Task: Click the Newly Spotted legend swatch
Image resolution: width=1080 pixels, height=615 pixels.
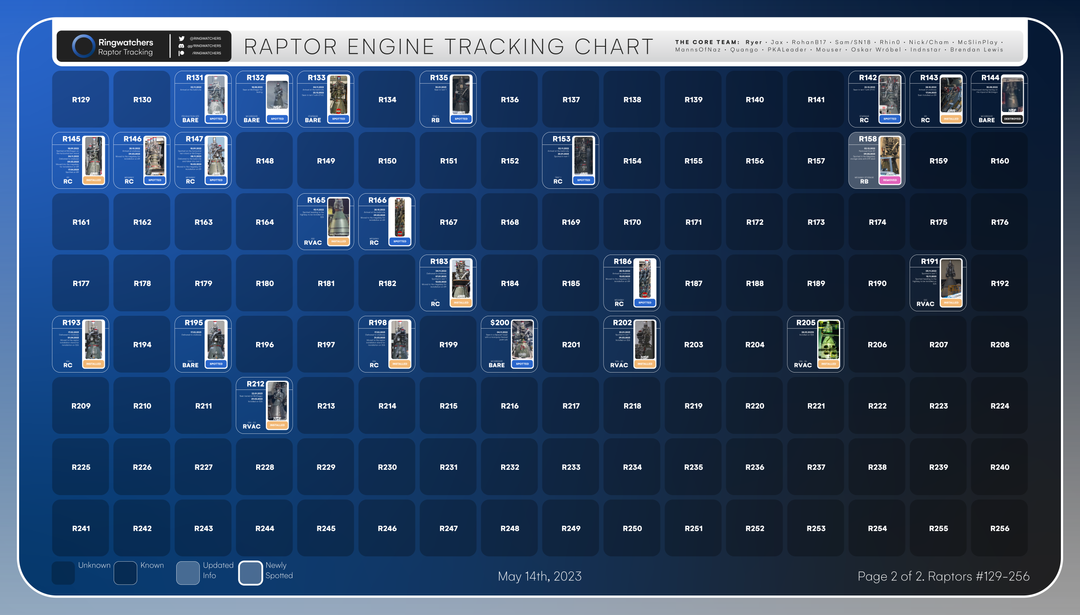Action: pyautogui.click(x=250, y=572)
